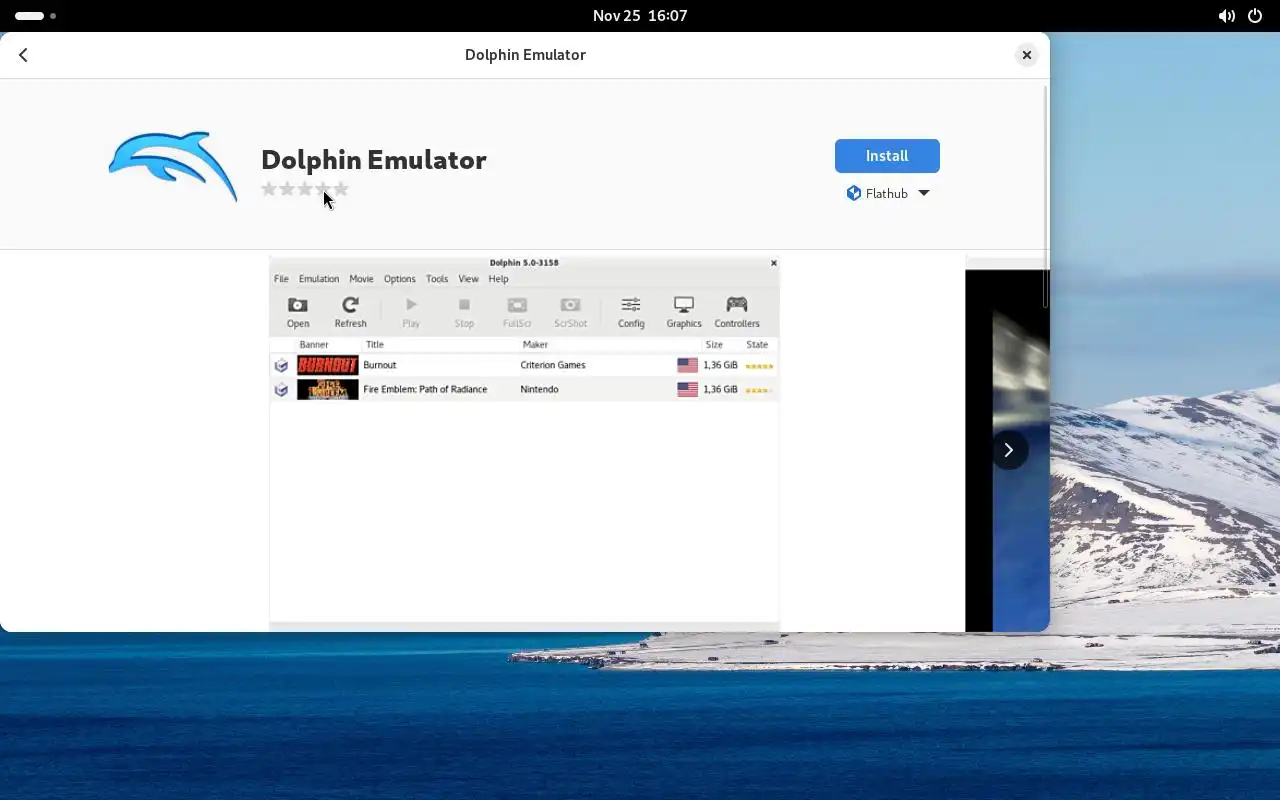Screen dimensions: 1280x800
Task: Click the Emulation menu in the screenshot
Action: [x=319, y=279]
